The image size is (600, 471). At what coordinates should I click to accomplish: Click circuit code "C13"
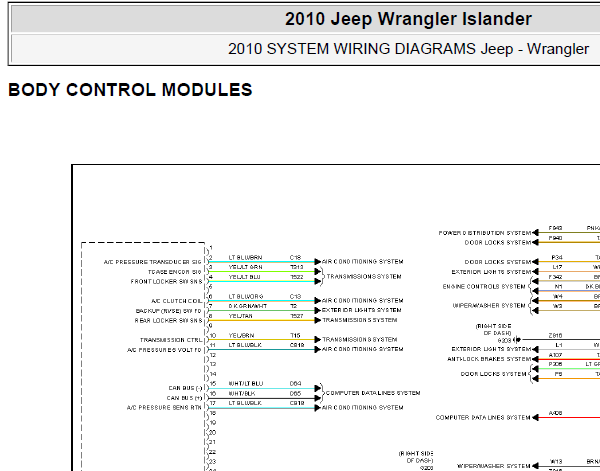tap(295, 297)
